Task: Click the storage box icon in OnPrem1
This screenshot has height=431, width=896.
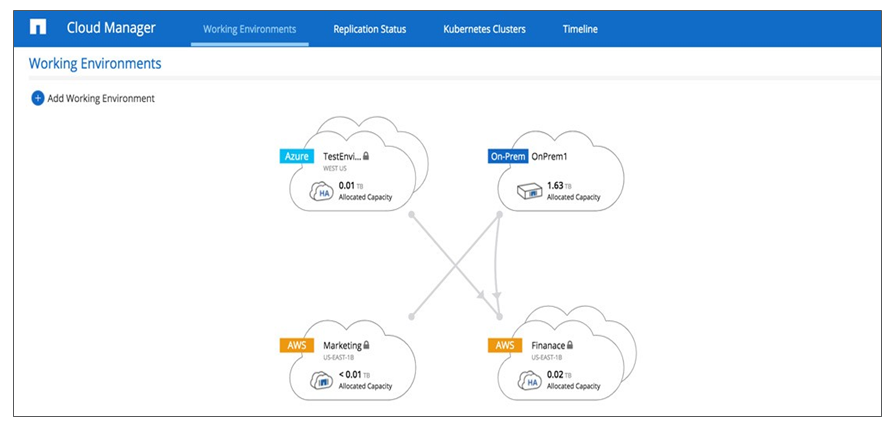Action: (x=529, y=192)
